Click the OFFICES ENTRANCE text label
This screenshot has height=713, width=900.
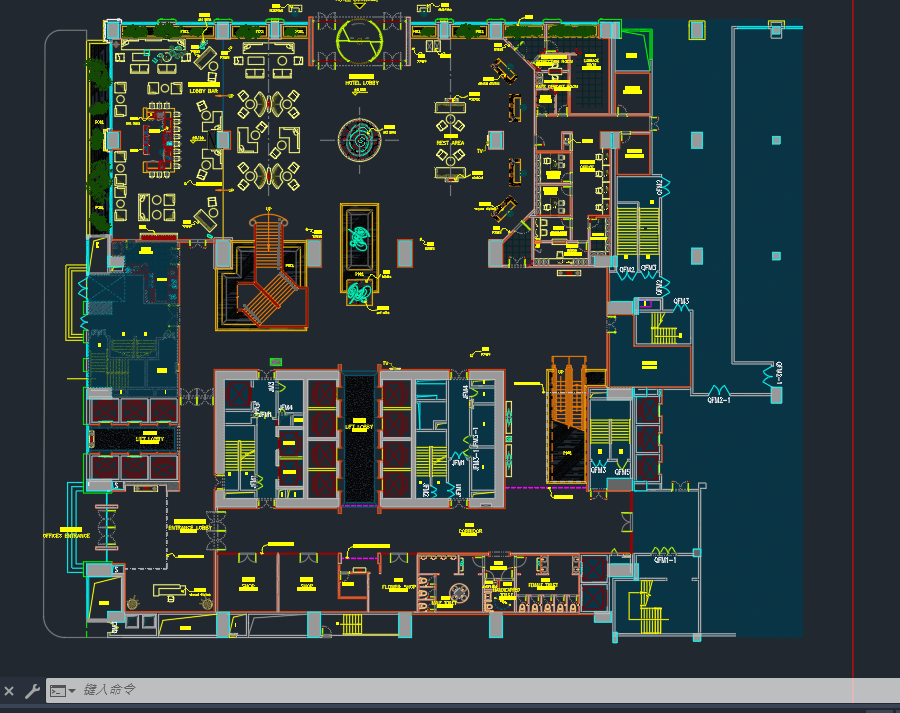(66, 536)
